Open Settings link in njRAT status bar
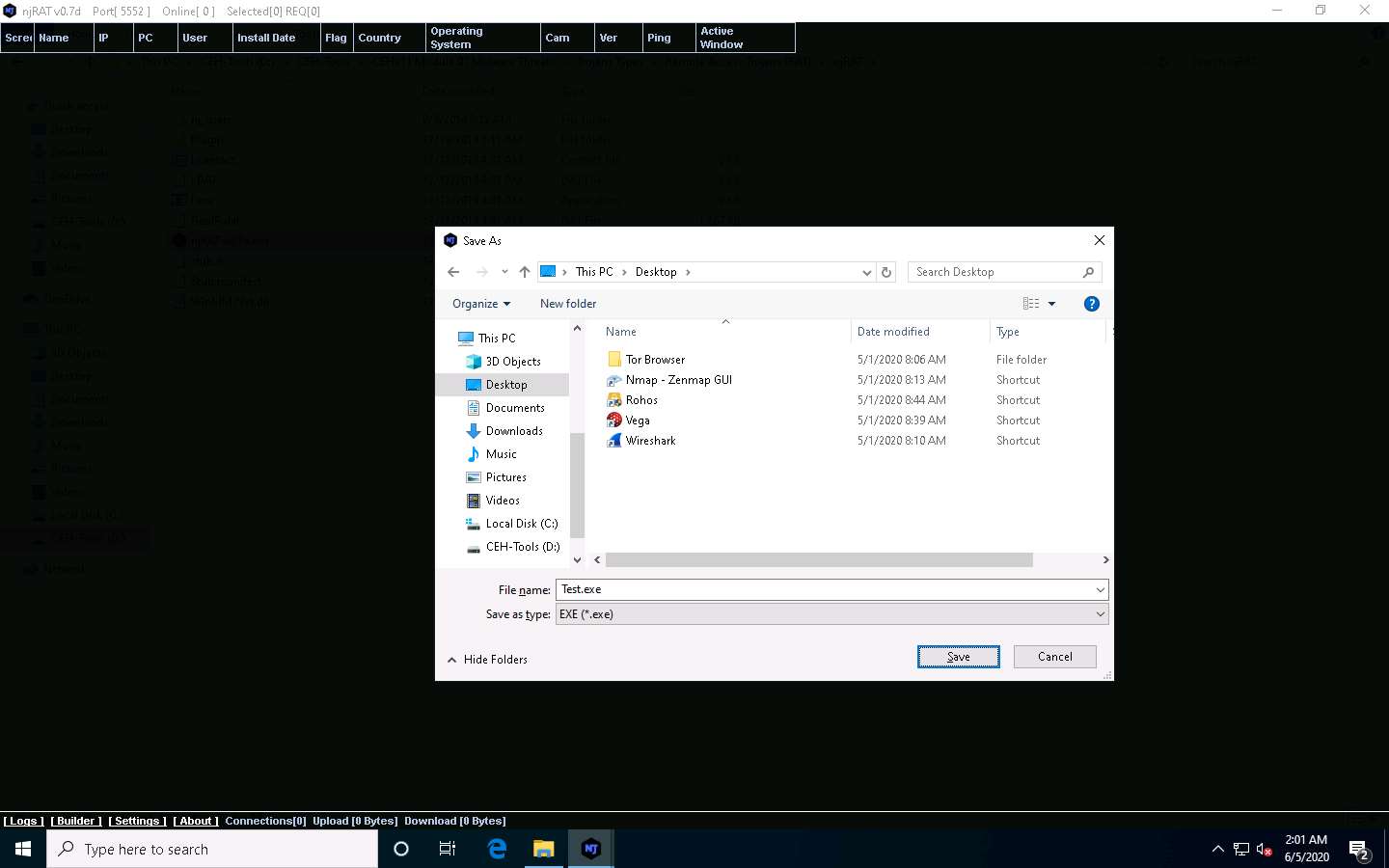 pos(137,821)
